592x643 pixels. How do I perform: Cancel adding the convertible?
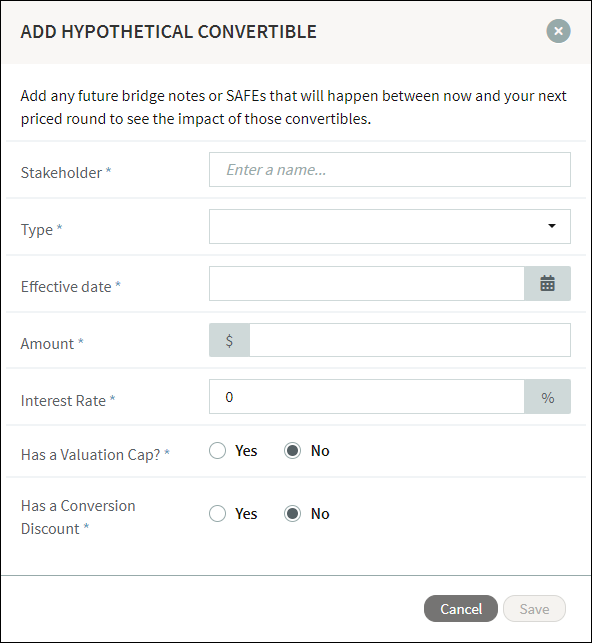(461, 609)
